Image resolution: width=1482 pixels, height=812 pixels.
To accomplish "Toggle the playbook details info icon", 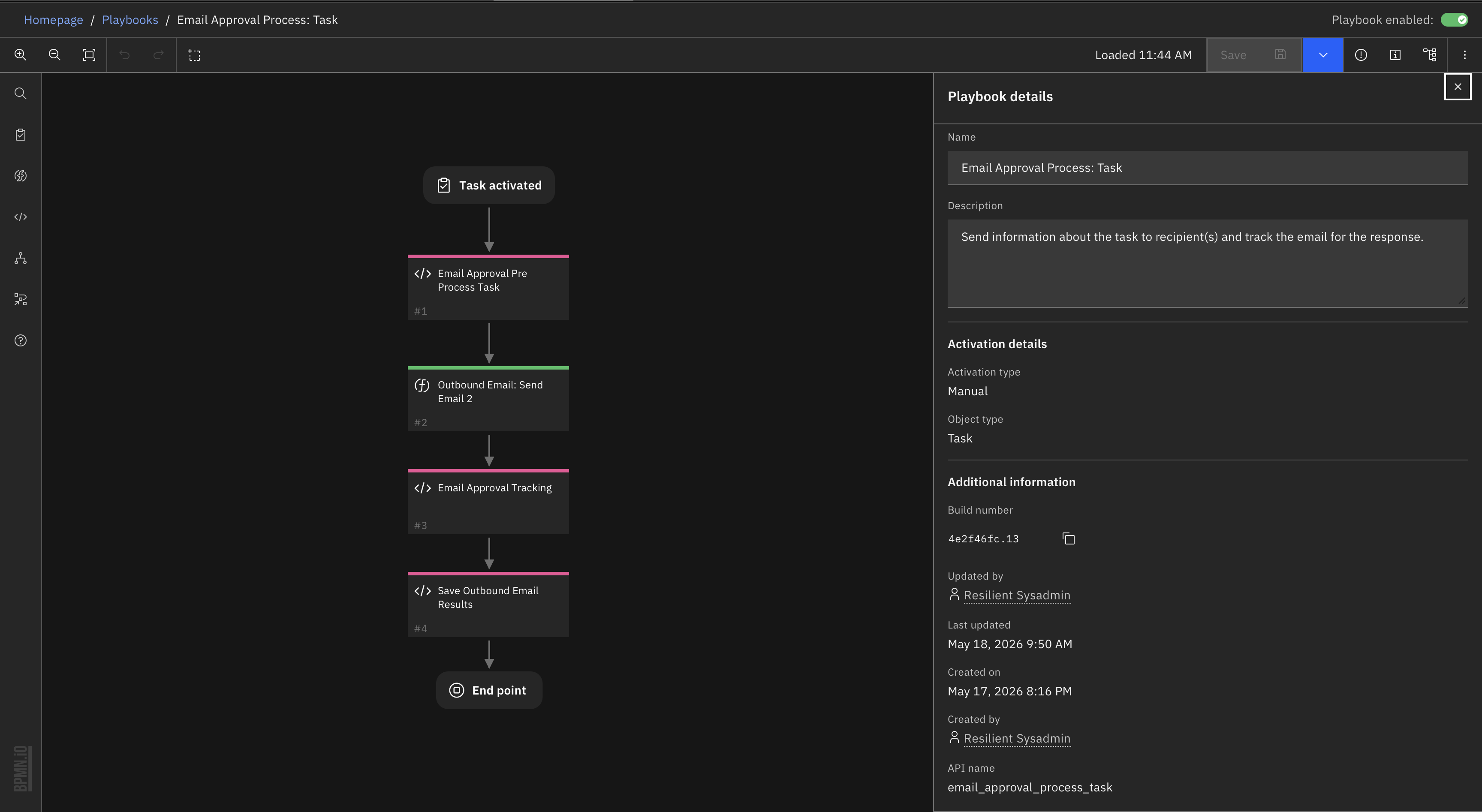I will [1395, 54].
